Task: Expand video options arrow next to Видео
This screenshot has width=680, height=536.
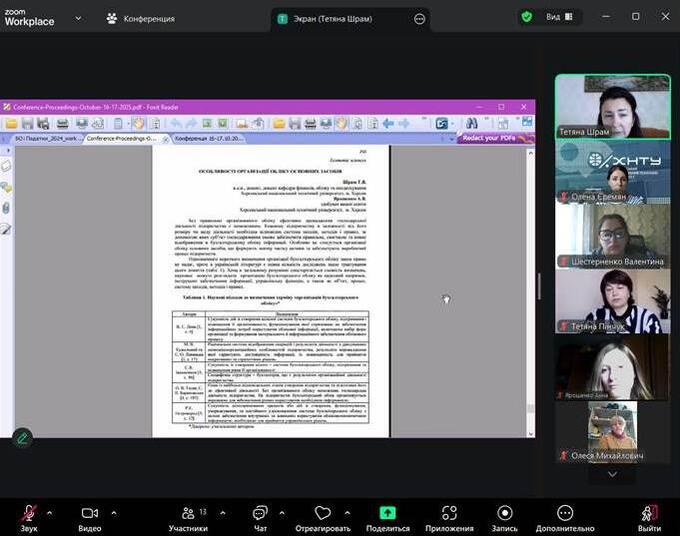Action: [114, 510]
